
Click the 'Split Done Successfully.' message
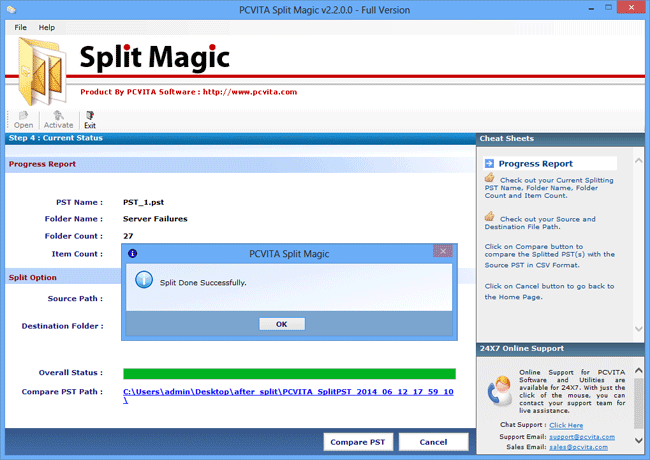(203, 283)
